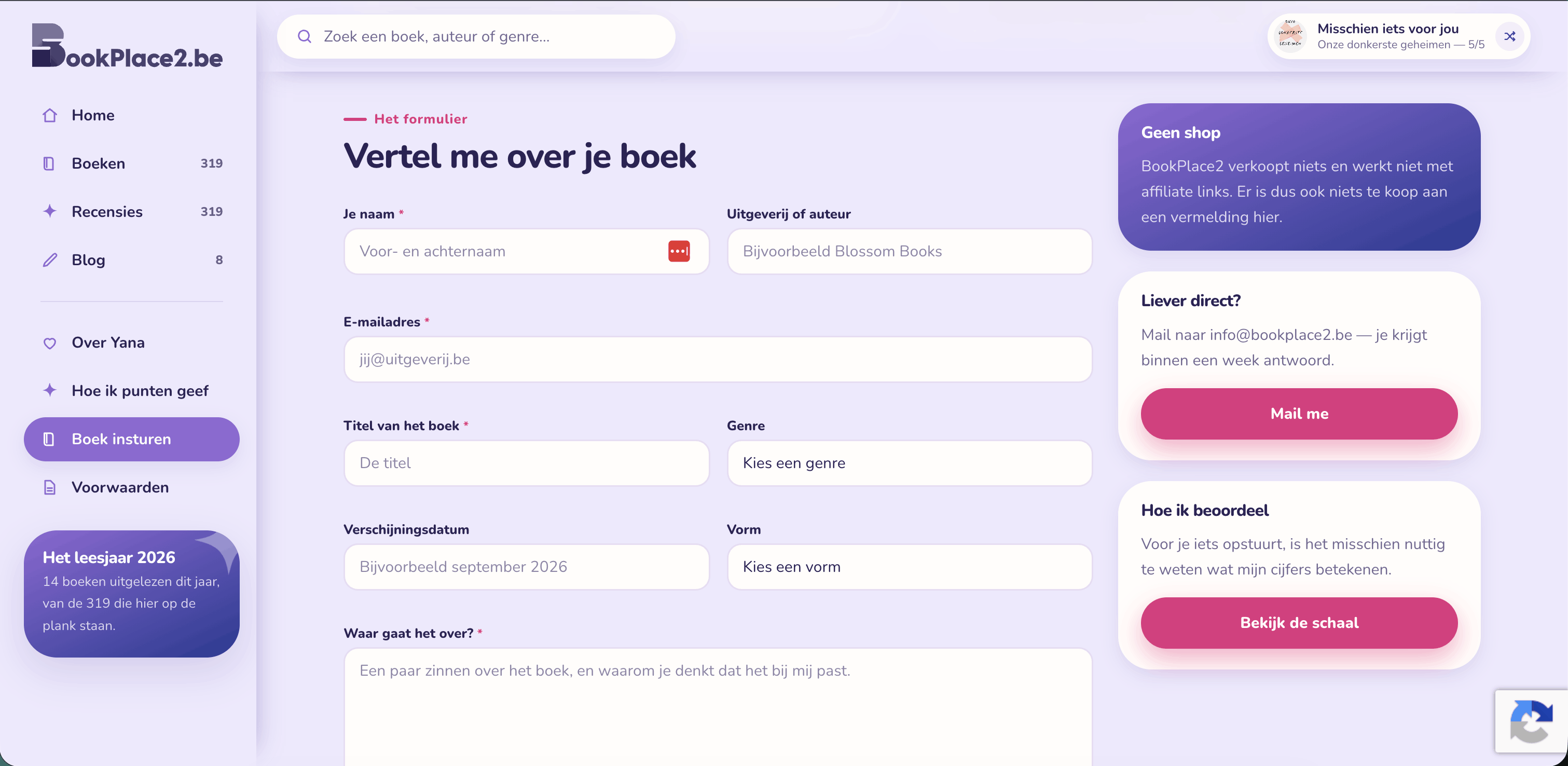Click the Waar gaat het over textarea
The width and height of the screenshot is (1568, 766).
pyautogui.click(x=718, y=707)
